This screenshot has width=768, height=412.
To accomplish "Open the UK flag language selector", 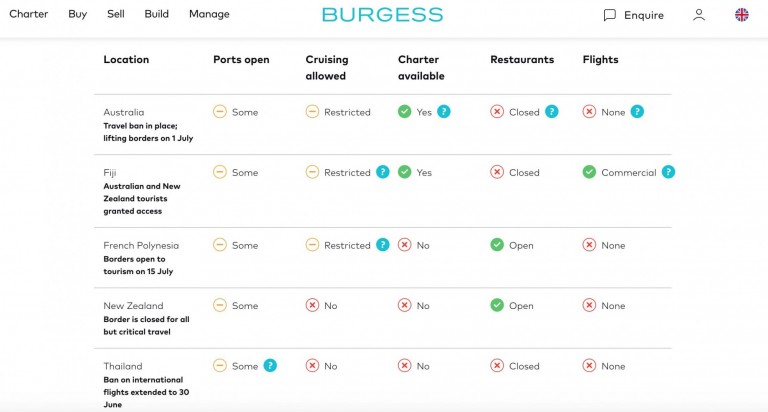I will [x=742, y=15].
